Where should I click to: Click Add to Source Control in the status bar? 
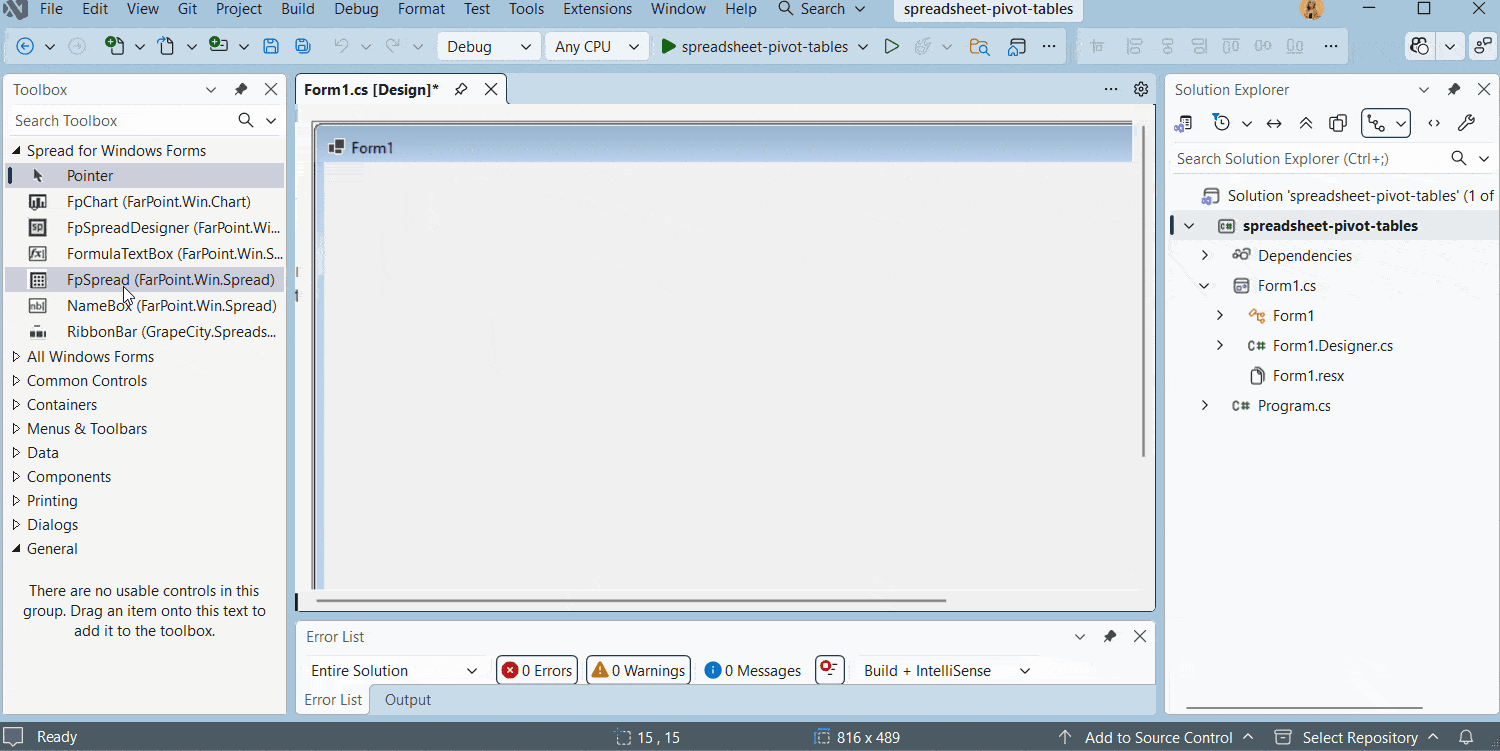pos(1158,737)
